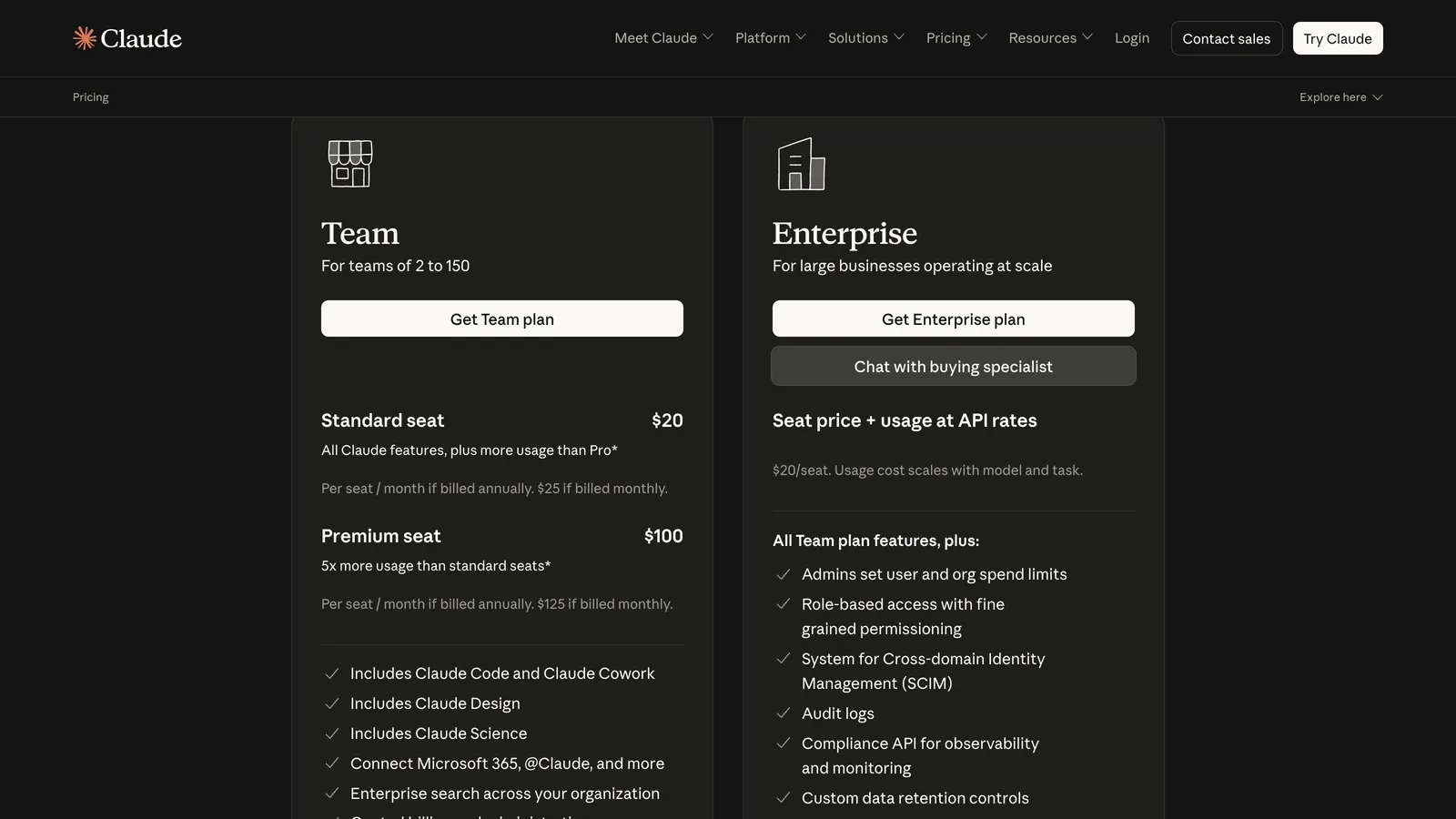Image resolution: width=1456 pixels, height=819 pixels.
Task: Click checkmark beside Audit logs
Action: pos(784,713)
